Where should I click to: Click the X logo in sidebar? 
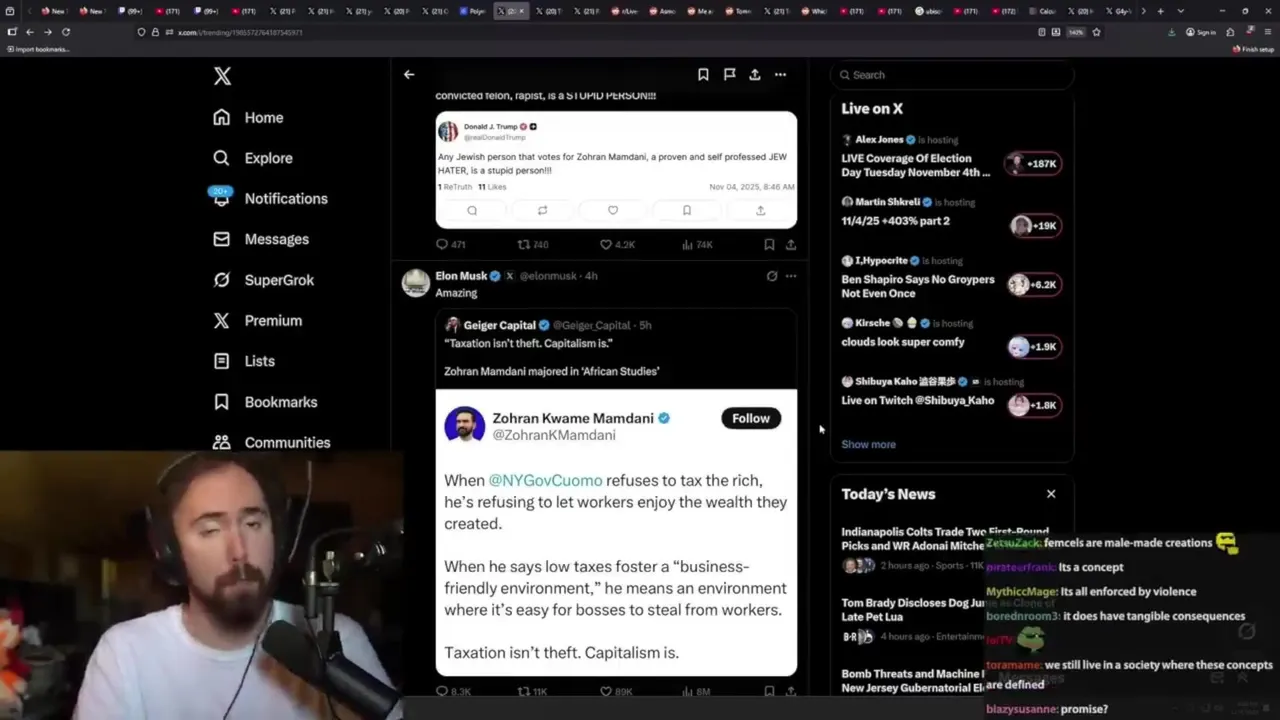click(222, 76)
